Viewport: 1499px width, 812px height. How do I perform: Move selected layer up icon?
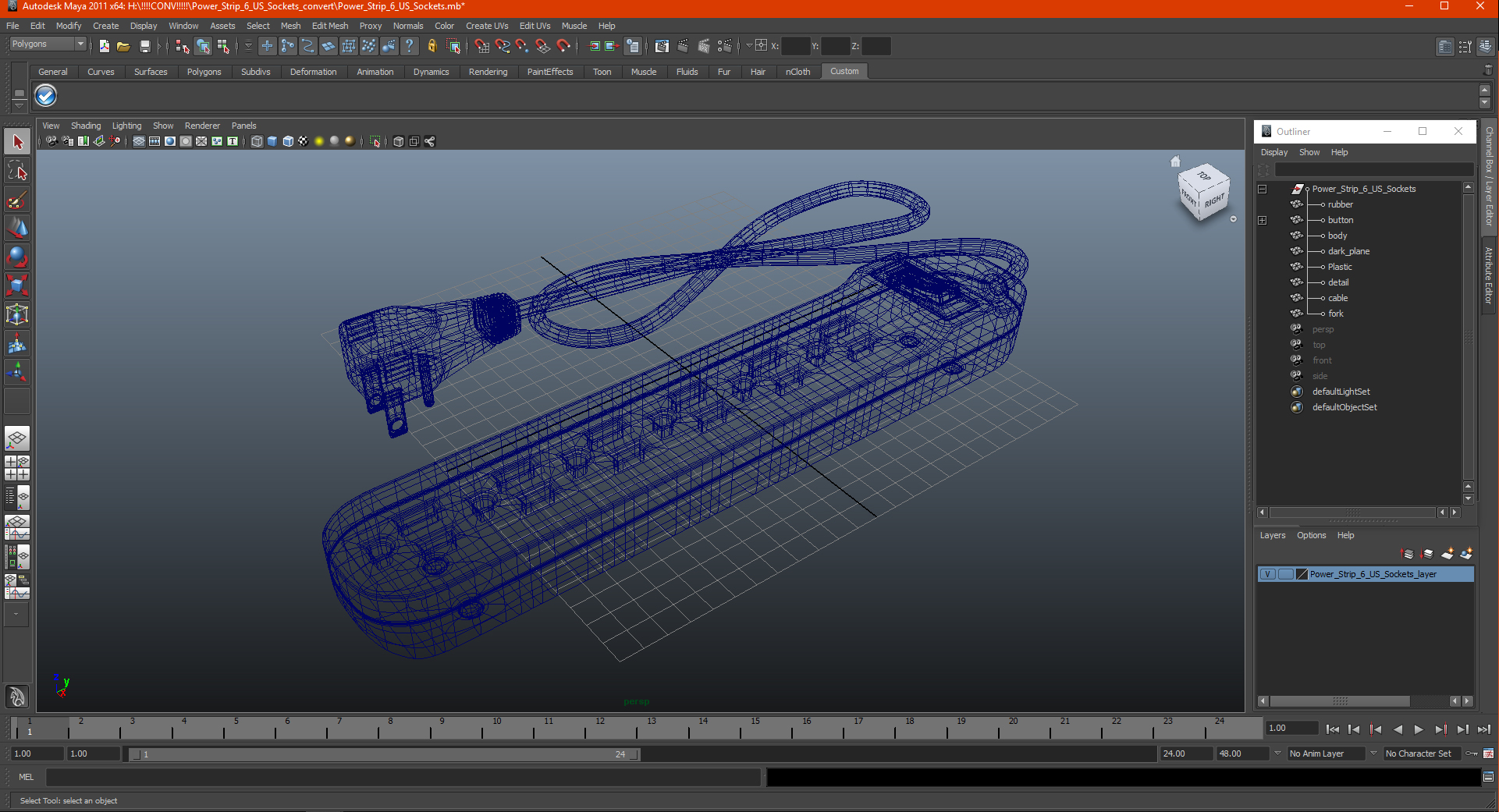(1407, 554)
